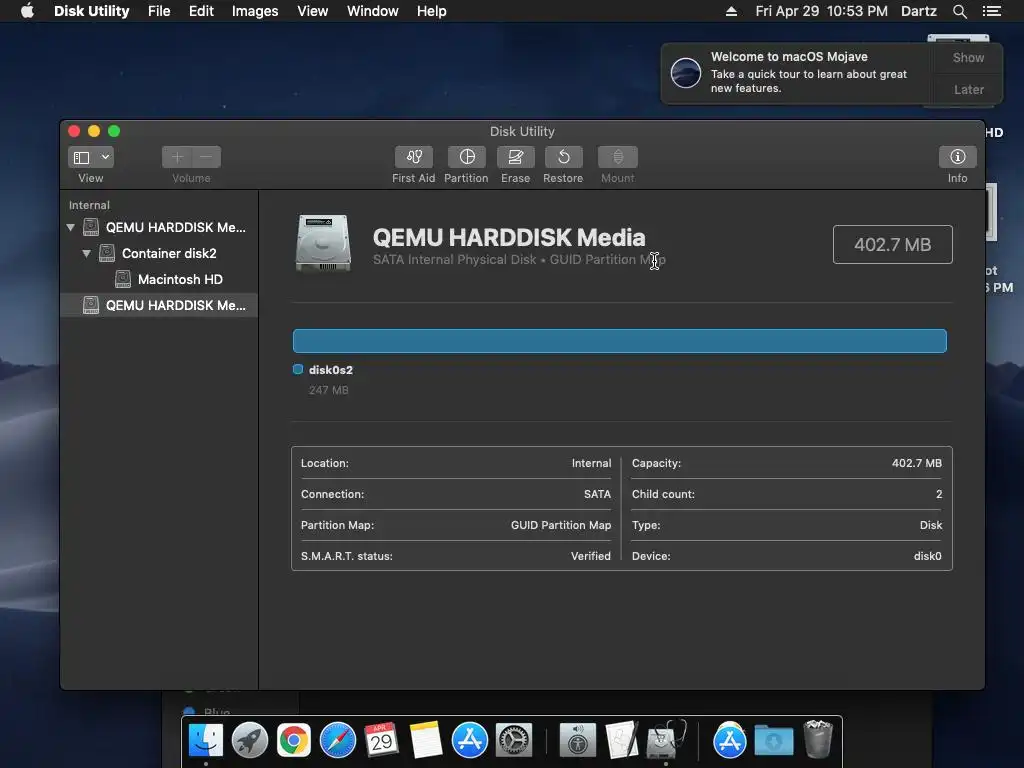Open the Edit menu

coord(201,11)
